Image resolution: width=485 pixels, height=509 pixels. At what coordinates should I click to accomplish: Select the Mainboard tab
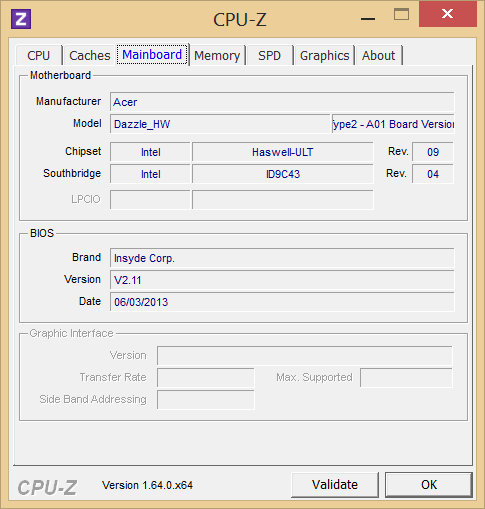[x=152, y=55]
